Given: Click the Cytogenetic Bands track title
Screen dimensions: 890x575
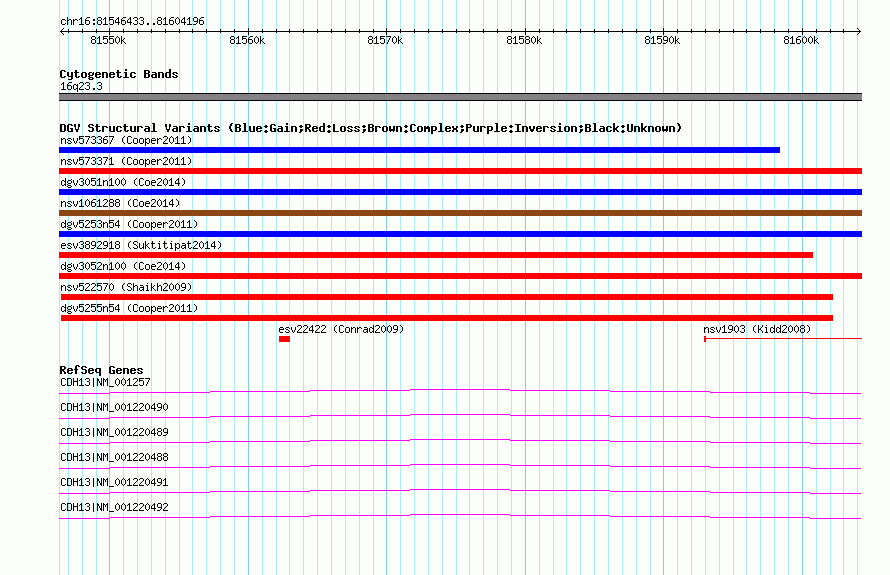Looking at the screenshot, I should pyautogui.click(x=119, y=74).
